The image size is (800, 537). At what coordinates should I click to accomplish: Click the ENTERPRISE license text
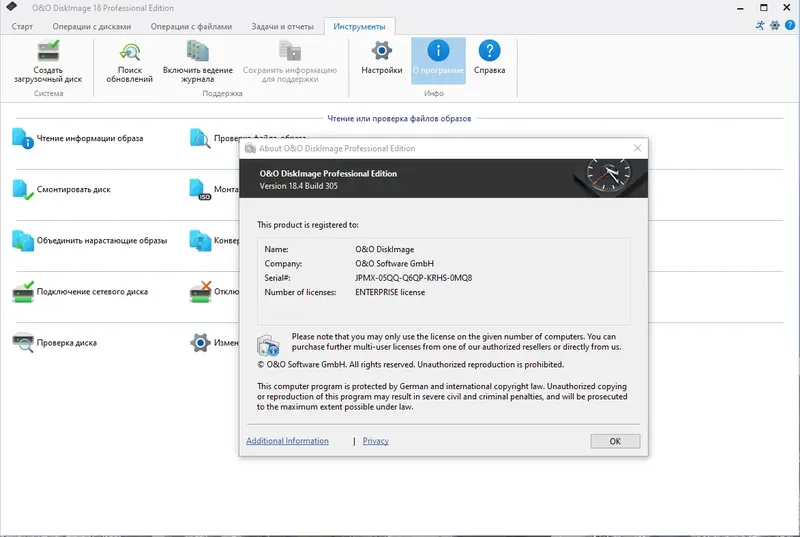click(x=390, y=292)
